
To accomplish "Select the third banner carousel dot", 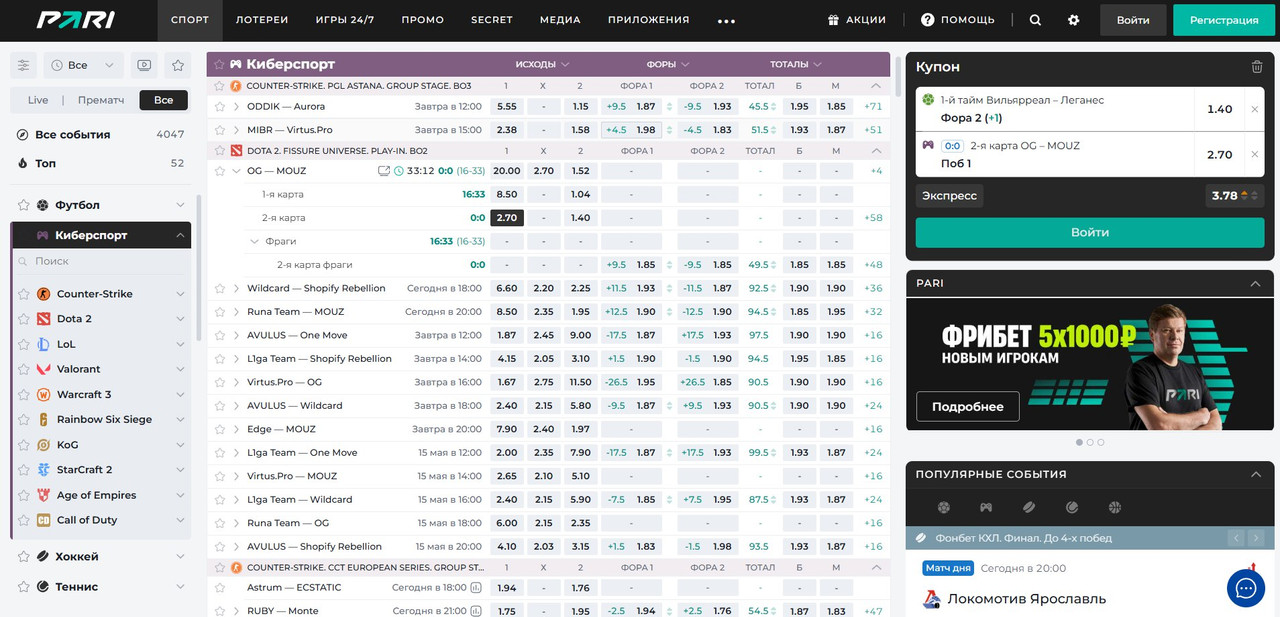I will click(x=1101, y=442).
